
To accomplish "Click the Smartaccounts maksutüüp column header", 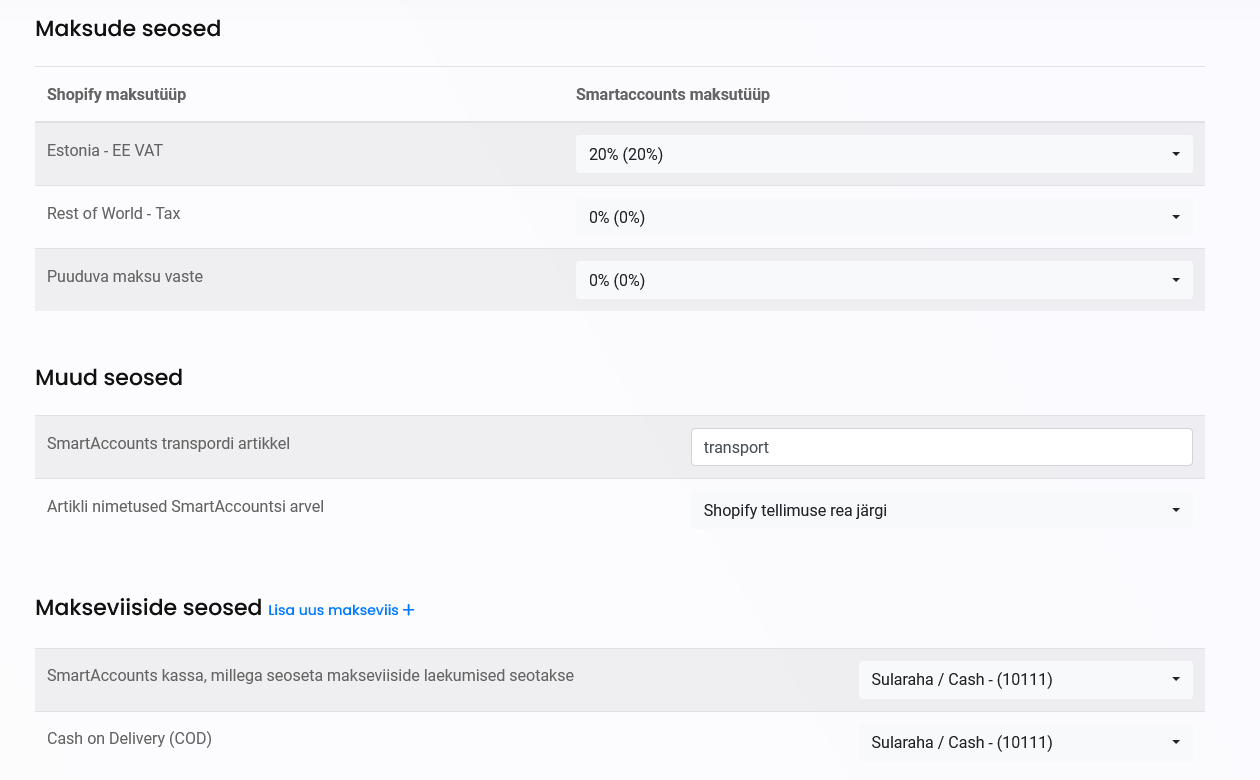I will [x=672, y=95].
